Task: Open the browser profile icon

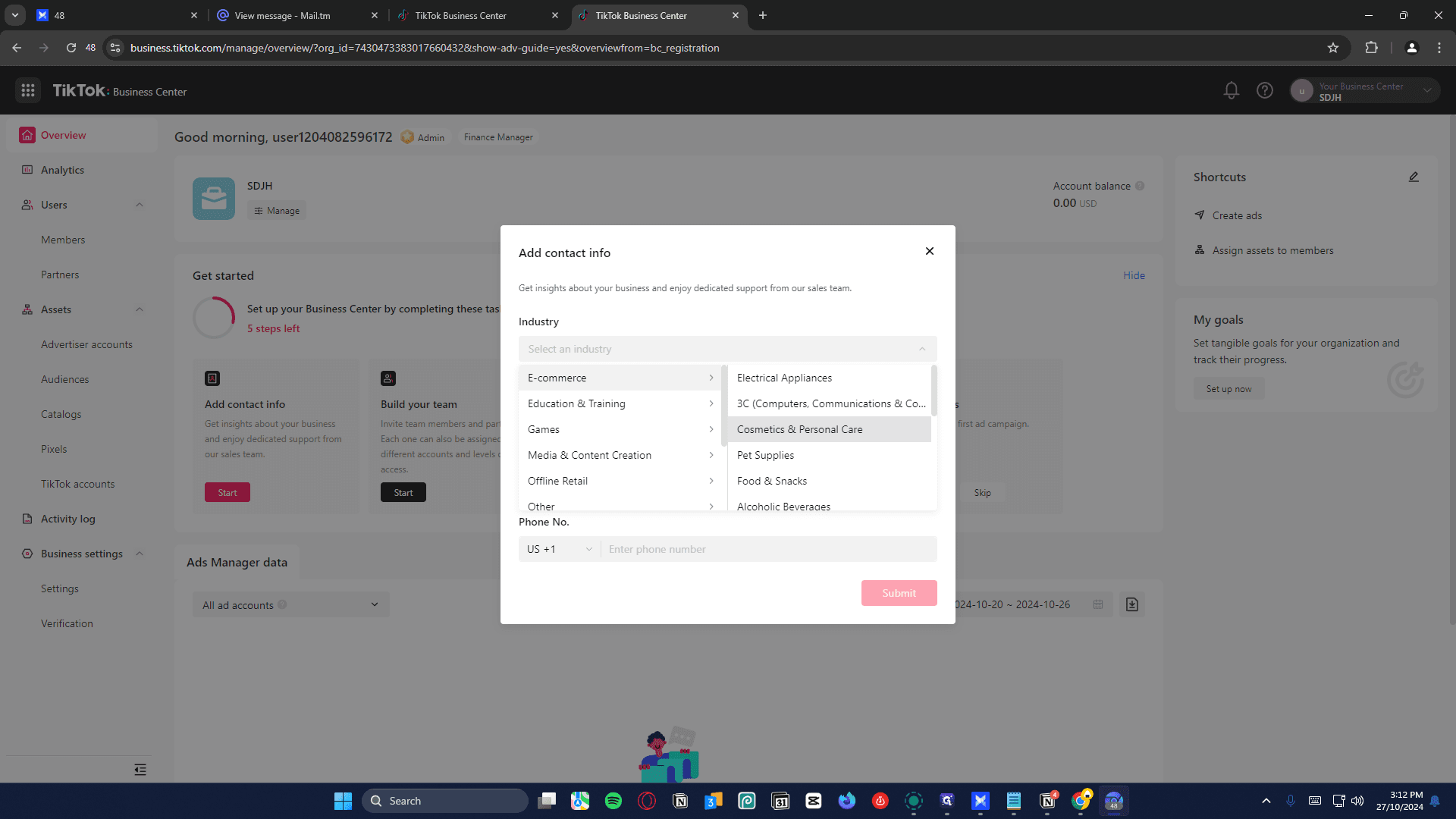Action: [x=1412, y=48]
